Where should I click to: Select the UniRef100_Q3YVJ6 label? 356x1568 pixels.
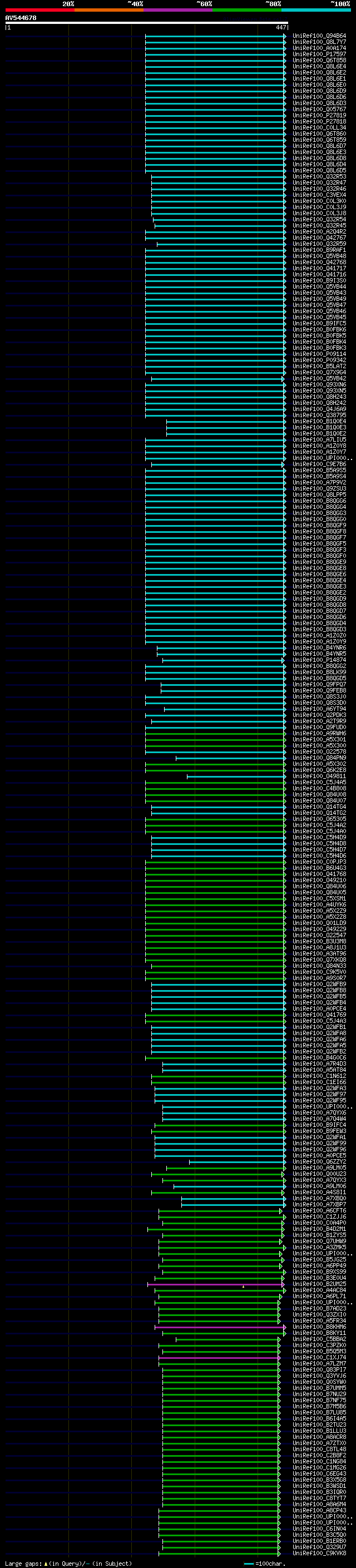click(x=319, y=1376)
